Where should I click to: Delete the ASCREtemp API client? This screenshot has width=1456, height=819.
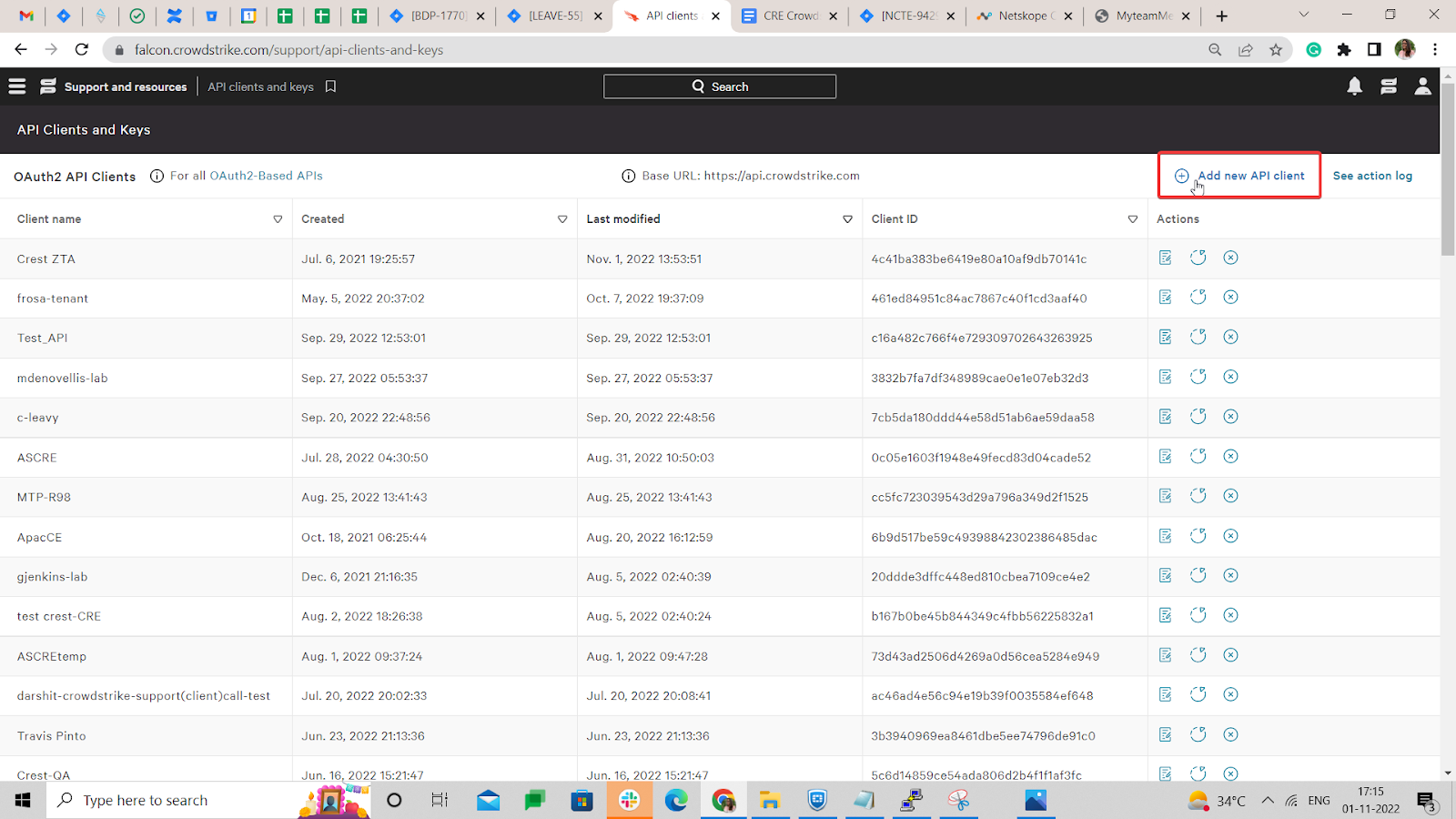tap(1231, 655)
